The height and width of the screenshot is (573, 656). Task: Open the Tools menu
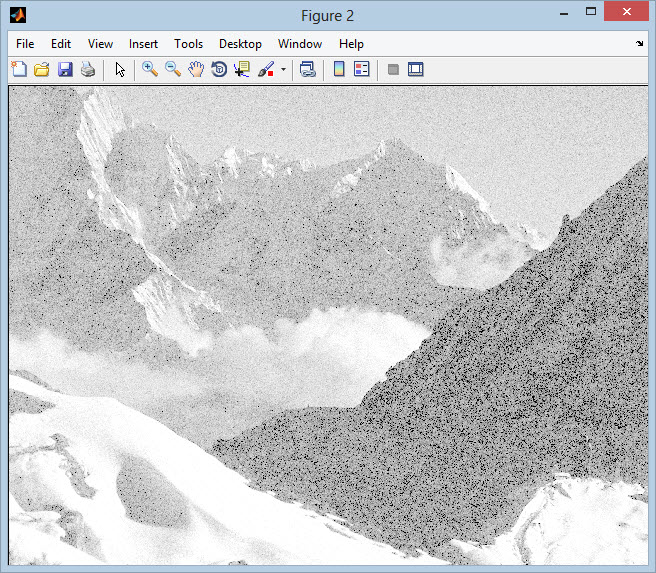pyautogui.click(x=189, y=44)
